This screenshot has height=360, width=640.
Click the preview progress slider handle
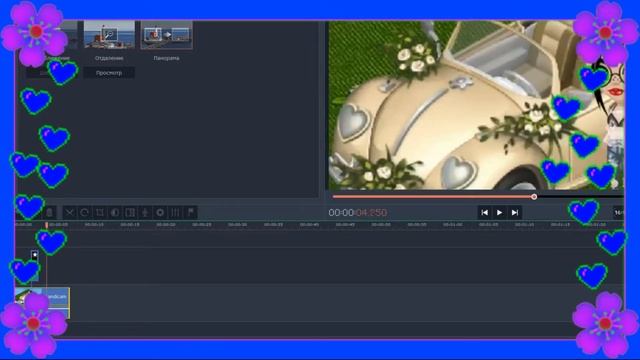pos(534,197)
